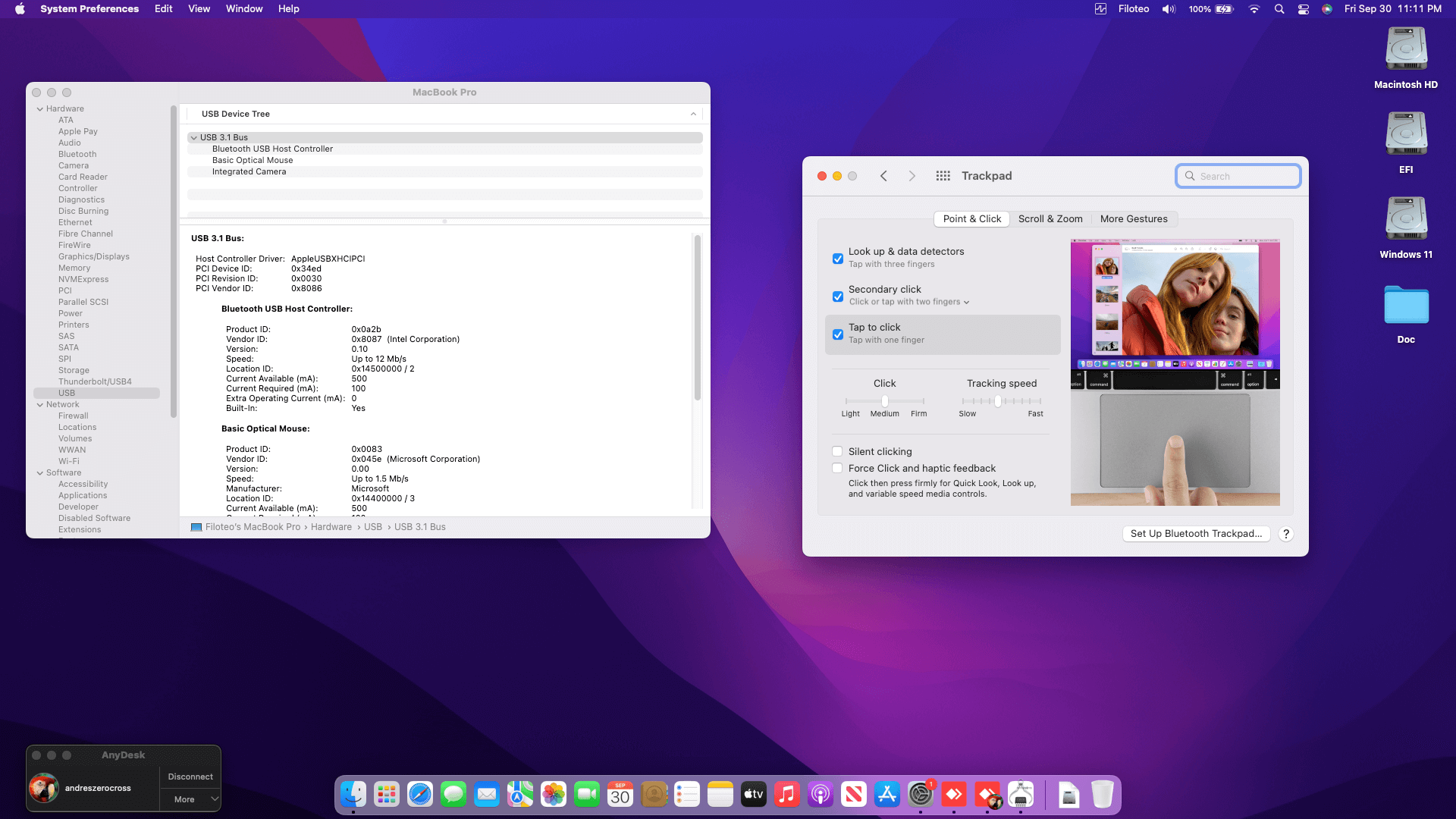The width and height of the screenshot is (1456, 819).
Task: Open Reminders from the Dock
Action: click(x=687, y=794)
